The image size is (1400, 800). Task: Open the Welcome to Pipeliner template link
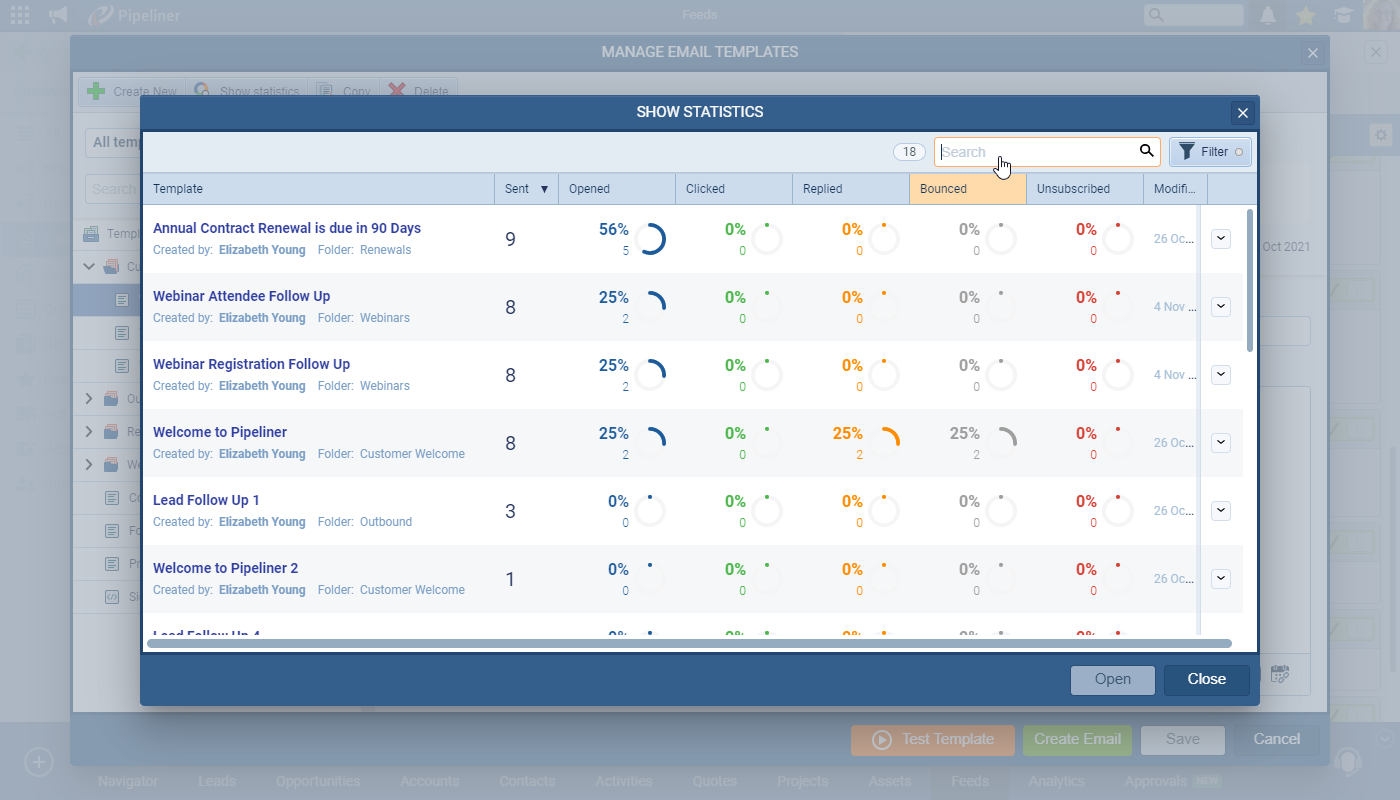click(x=220, y=431)
